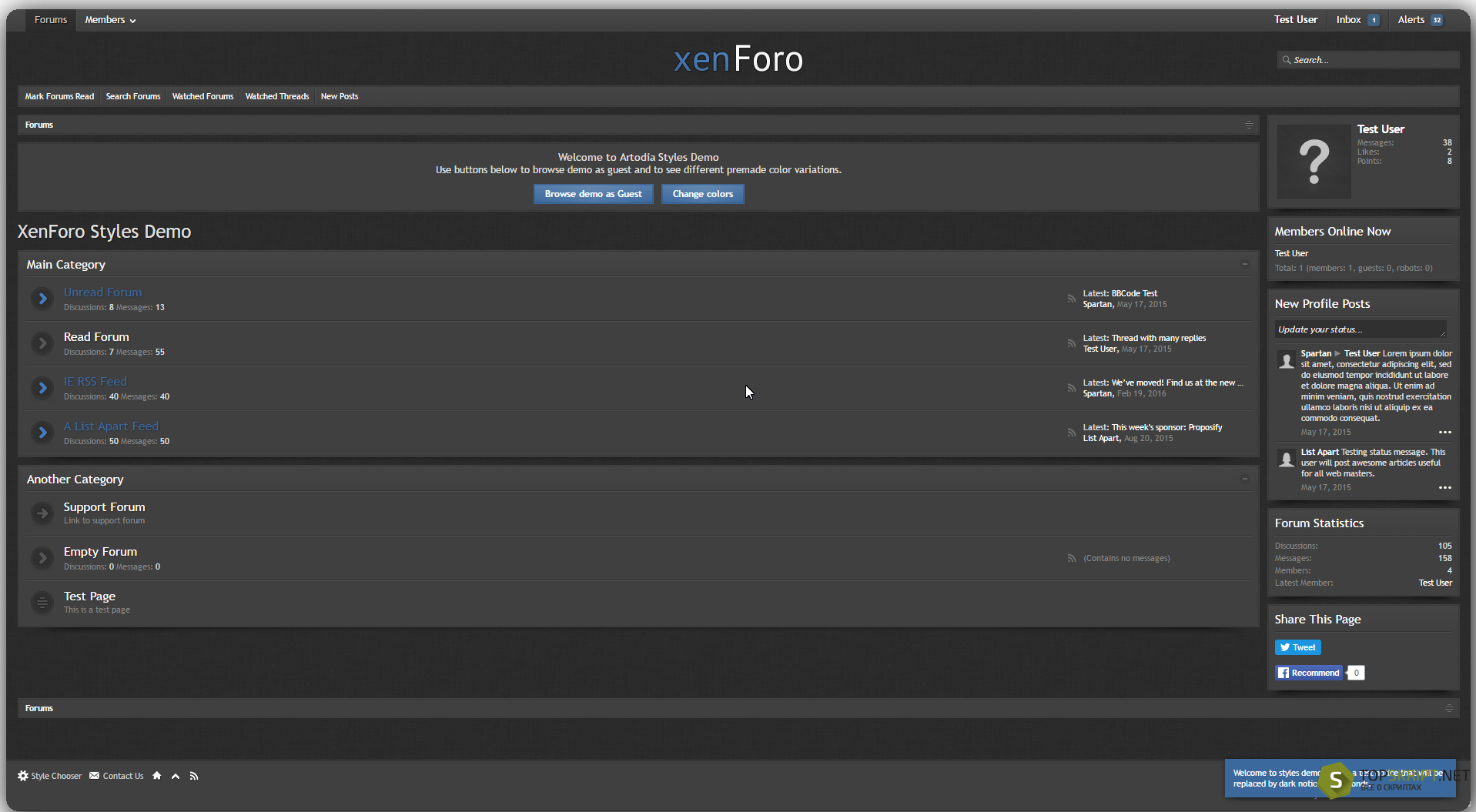1476x812 pixels.
Task: Open the Support Forum link
Action: click(x=104, y=507)
